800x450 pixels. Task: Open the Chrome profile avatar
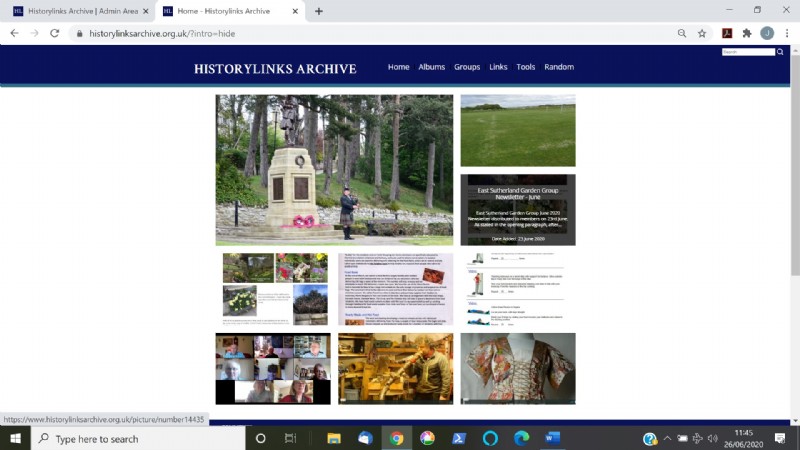(x=766, y=33)
